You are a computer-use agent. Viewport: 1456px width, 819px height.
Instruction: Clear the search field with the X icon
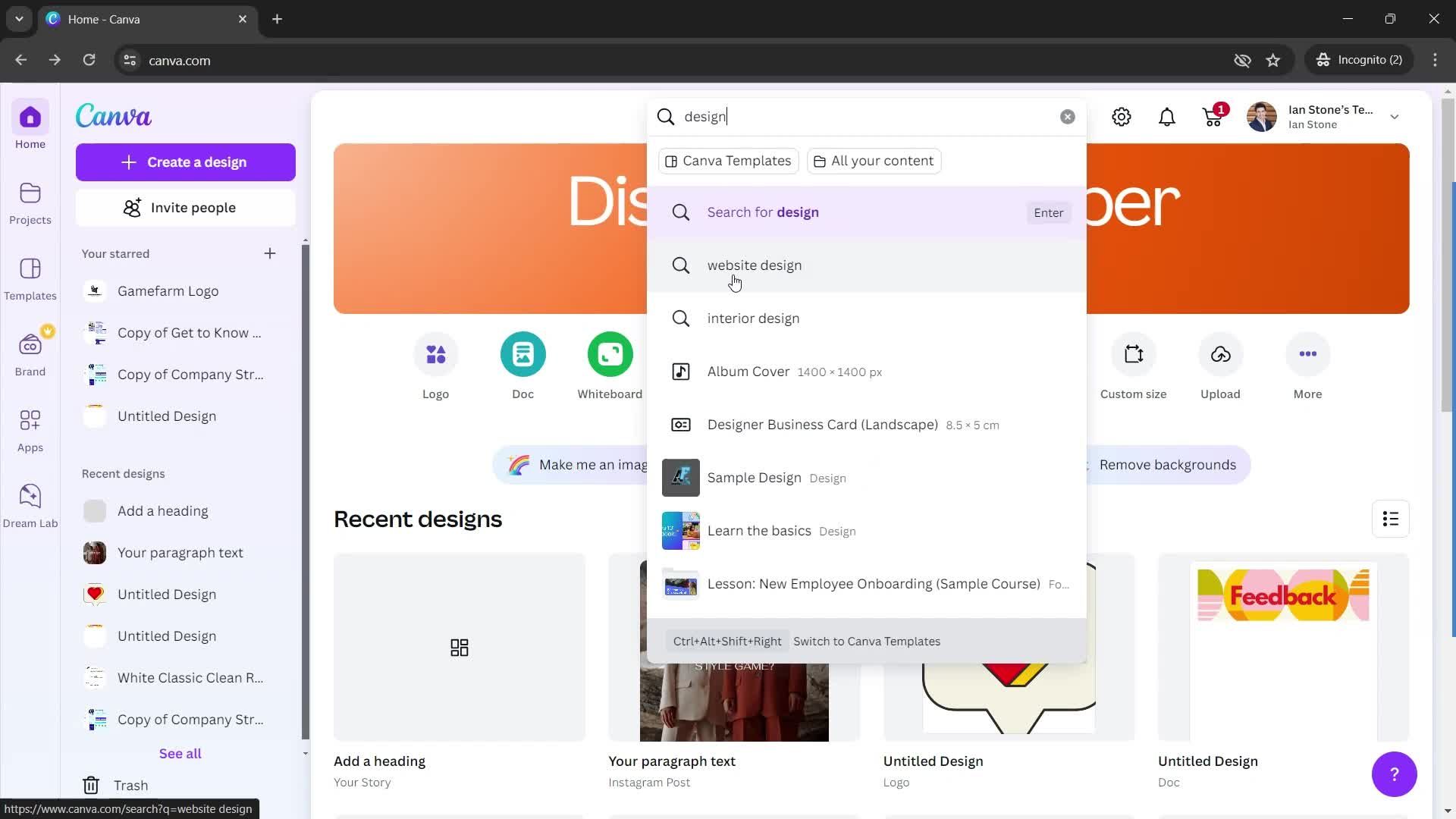click(1067, 117)
